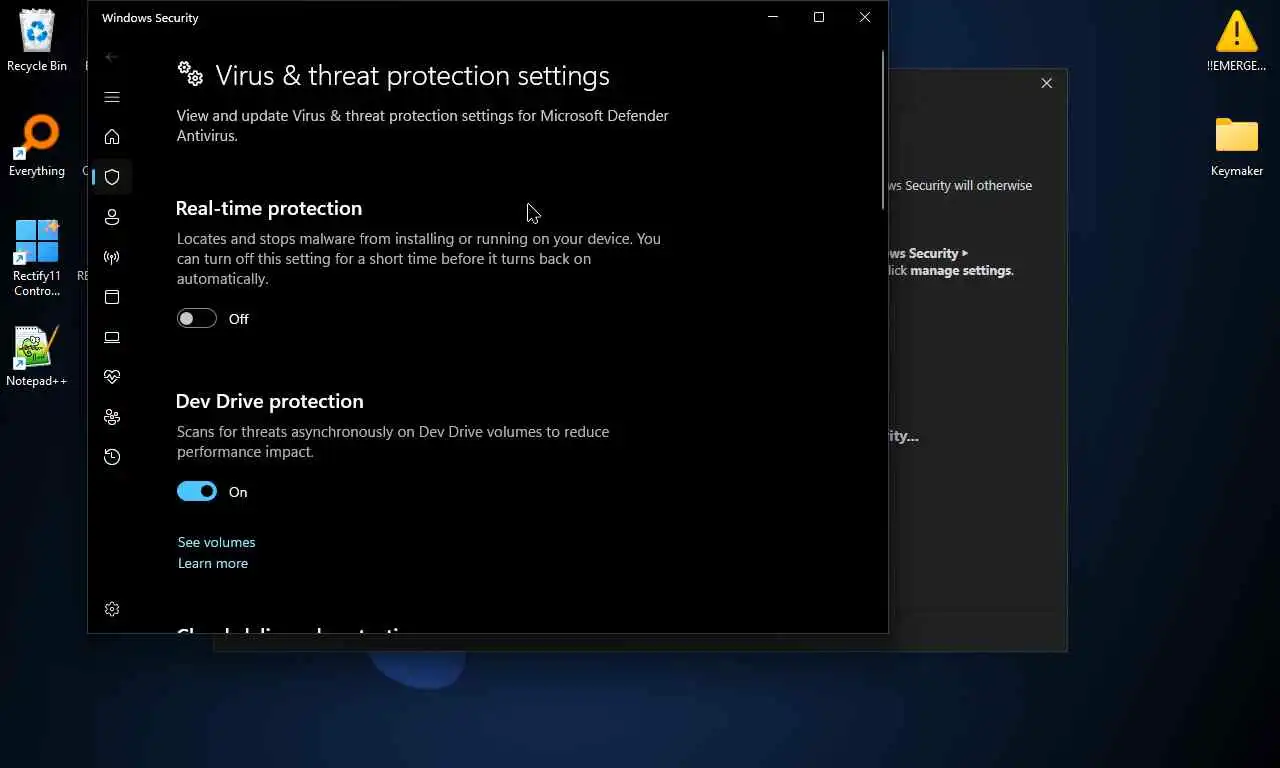
Task: Open Firewall & network protection icon
Action: pyautogui.click(x=112, y=257)
